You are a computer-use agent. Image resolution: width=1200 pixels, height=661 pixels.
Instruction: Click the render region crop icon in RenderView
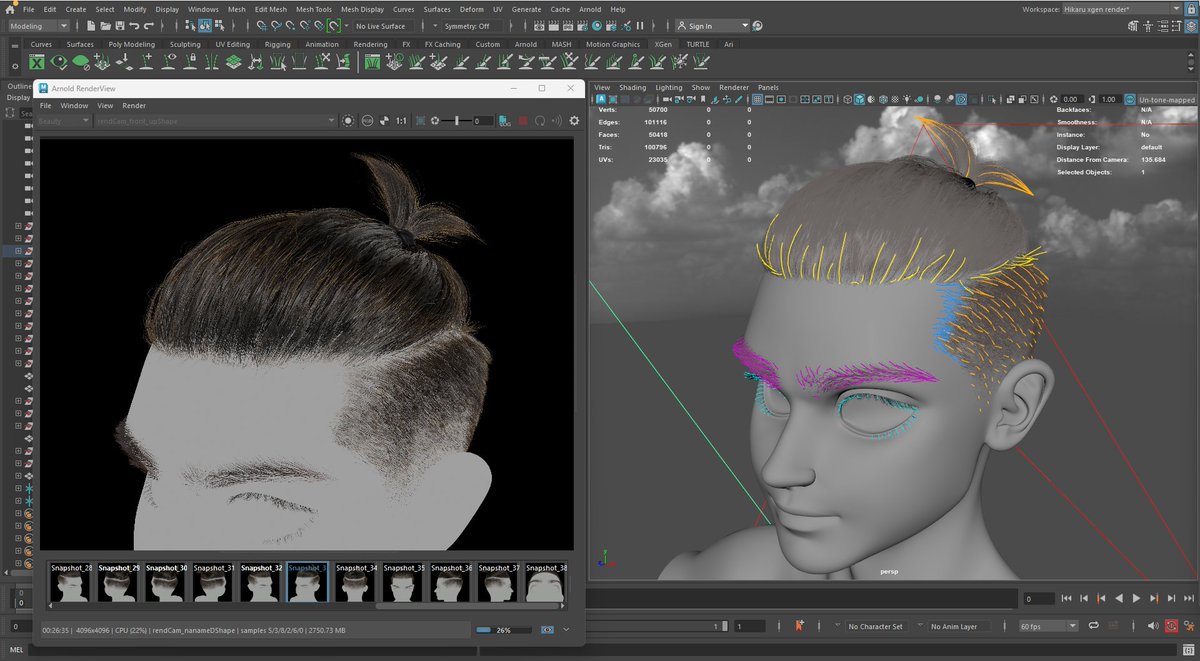[x=420, y=121]
